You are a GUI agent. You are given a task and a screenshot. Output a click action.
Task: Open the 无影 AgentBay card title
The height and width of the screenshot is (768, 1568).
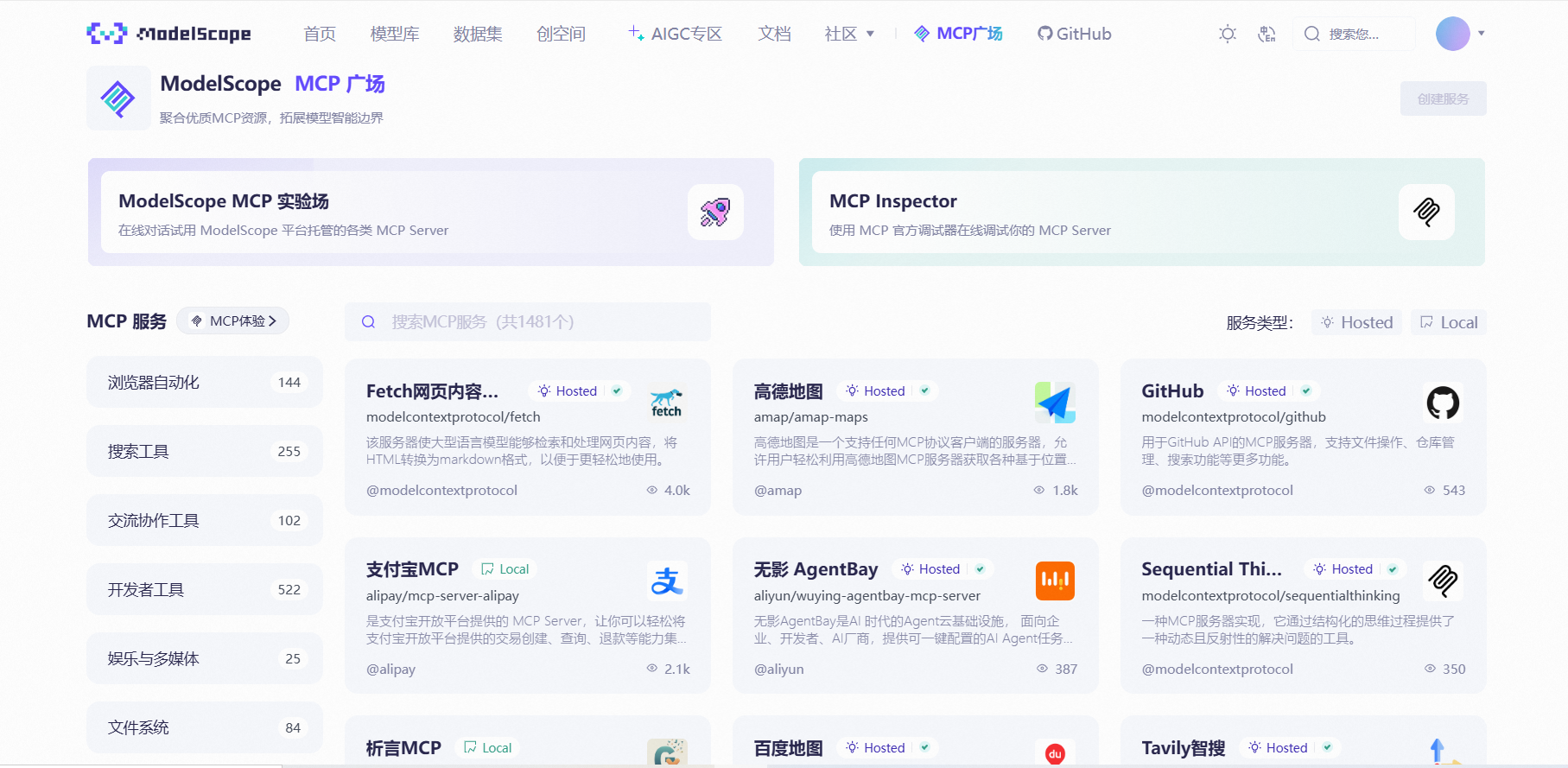pyautogui.click(x=816, y=569)
